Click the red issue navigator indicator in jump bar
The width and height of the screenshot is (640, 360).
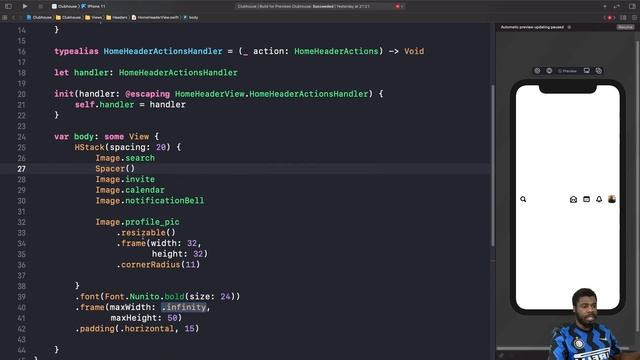(609, 18)
